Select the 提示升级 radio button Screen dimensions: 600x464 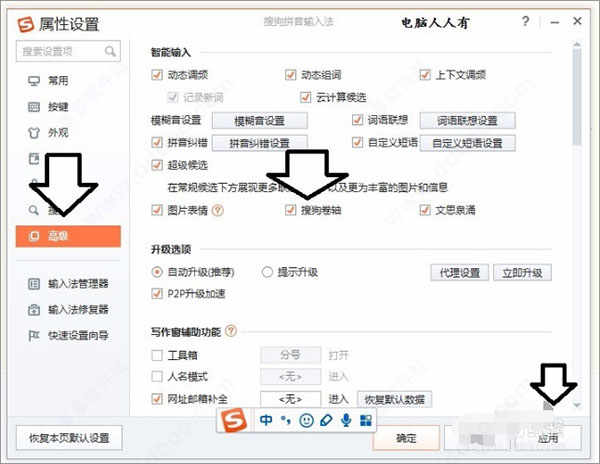coord(267,272)
